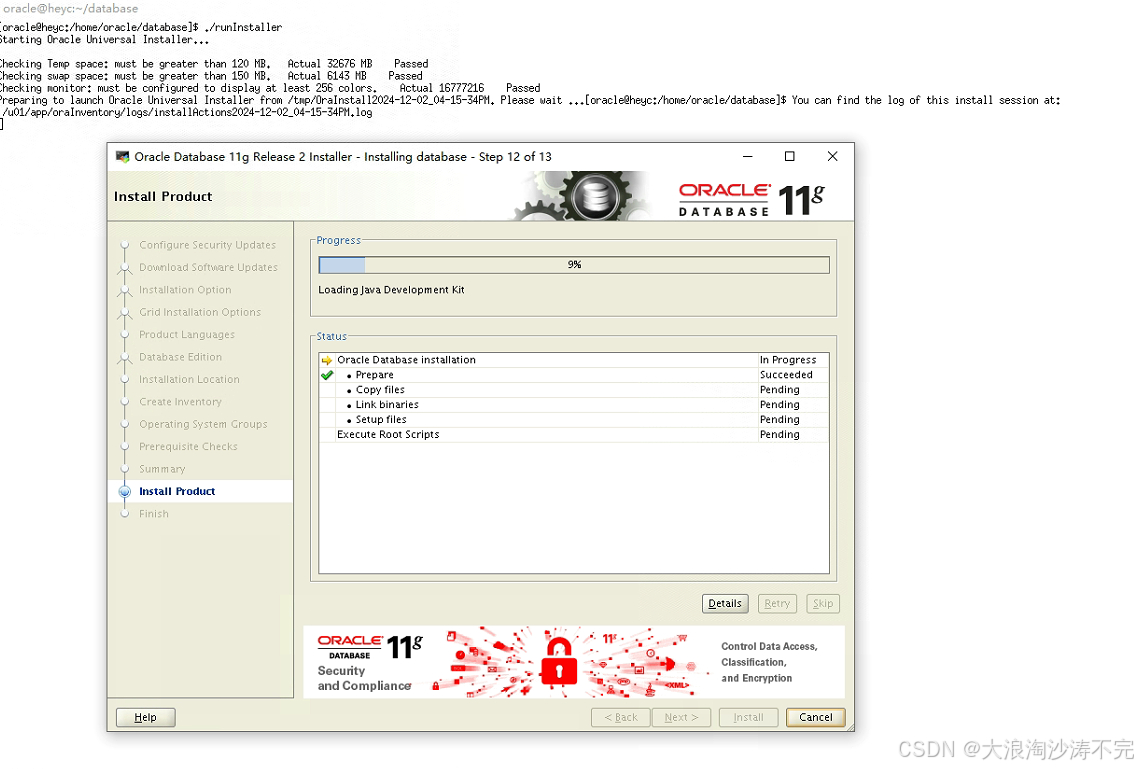This screenshot has width=1138, height=769.
Task: Select Prerequisite Checks step
Action: click(x=188, y=447)
